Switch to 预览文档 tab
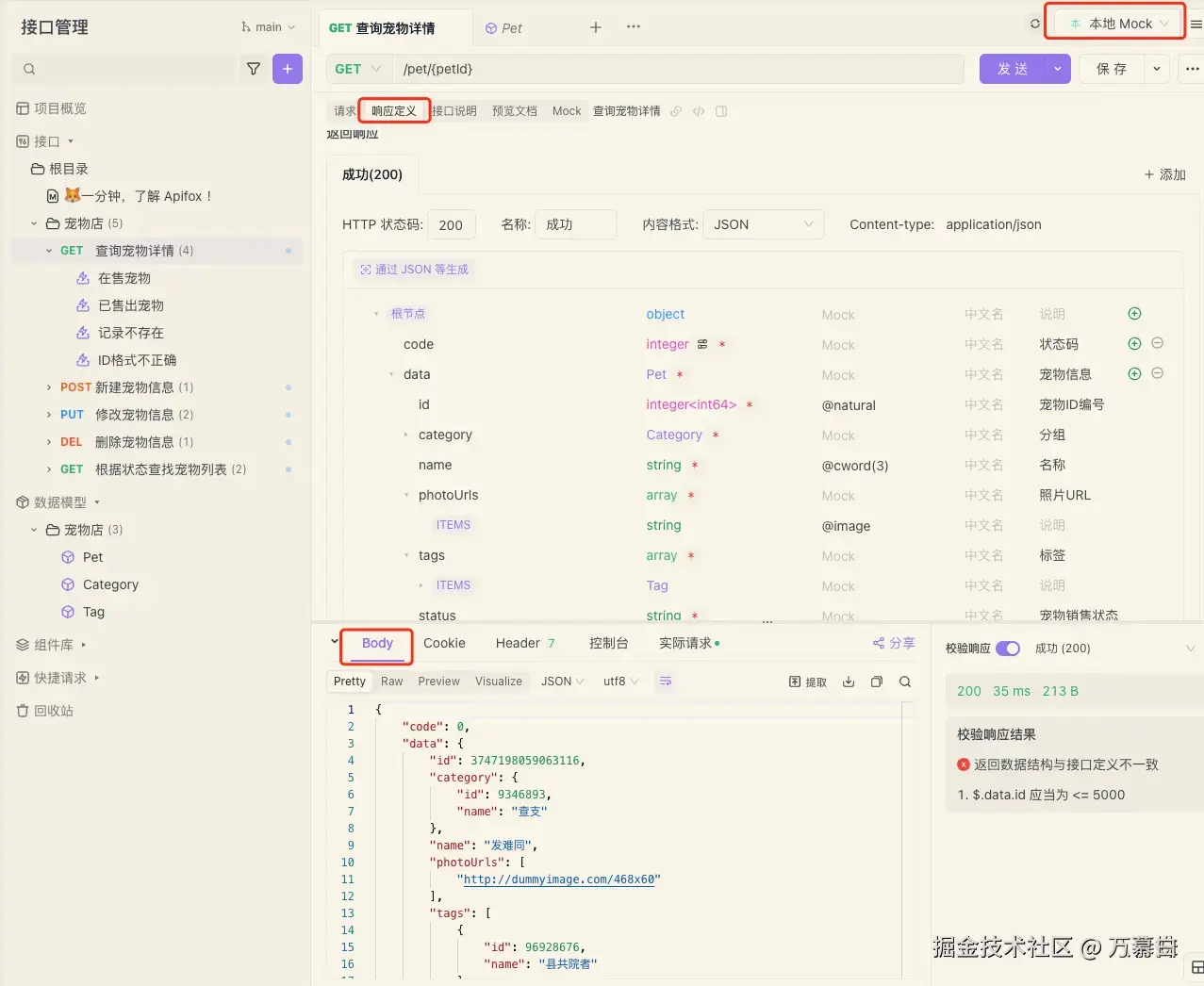This screenshot has width=1204, height=986. pos(515,111)
